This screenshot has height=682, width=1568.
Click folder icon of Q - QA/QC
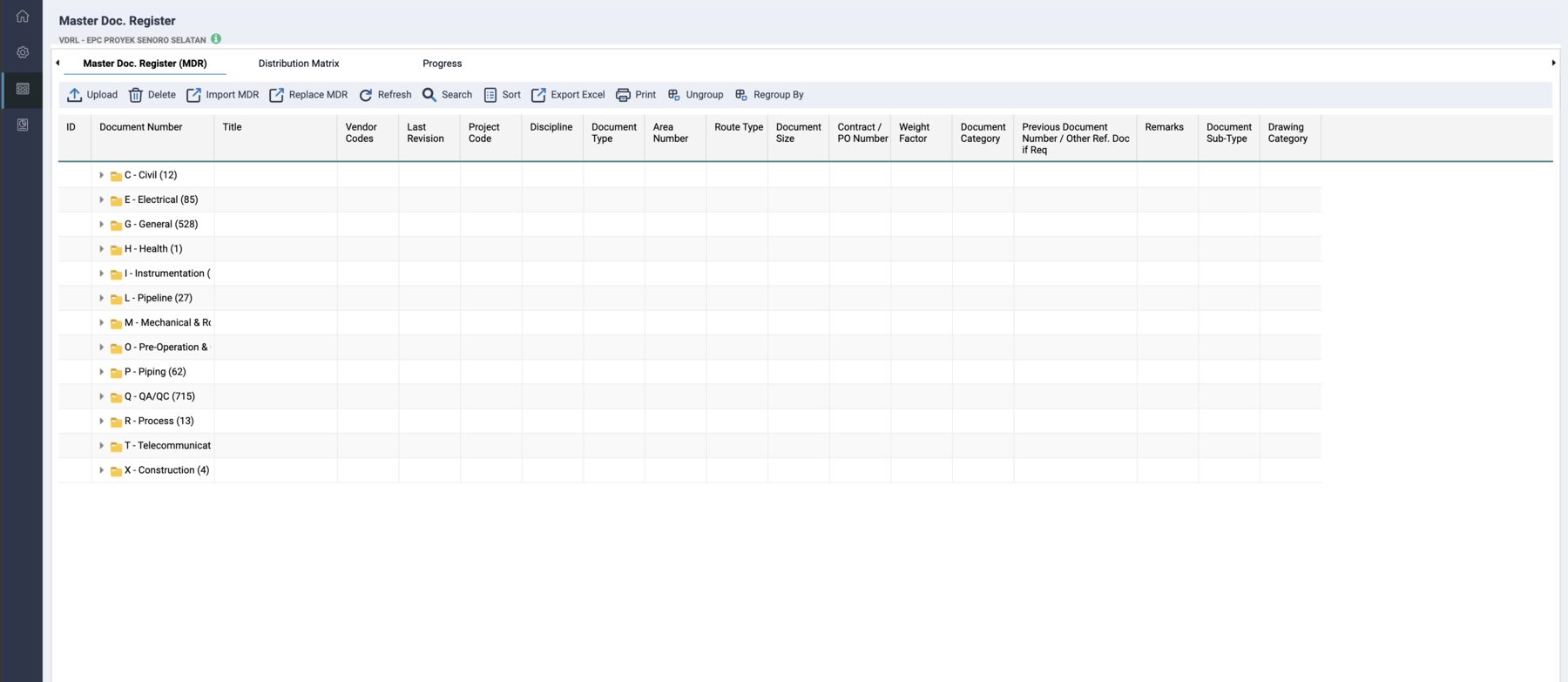(x=116, y=397)
